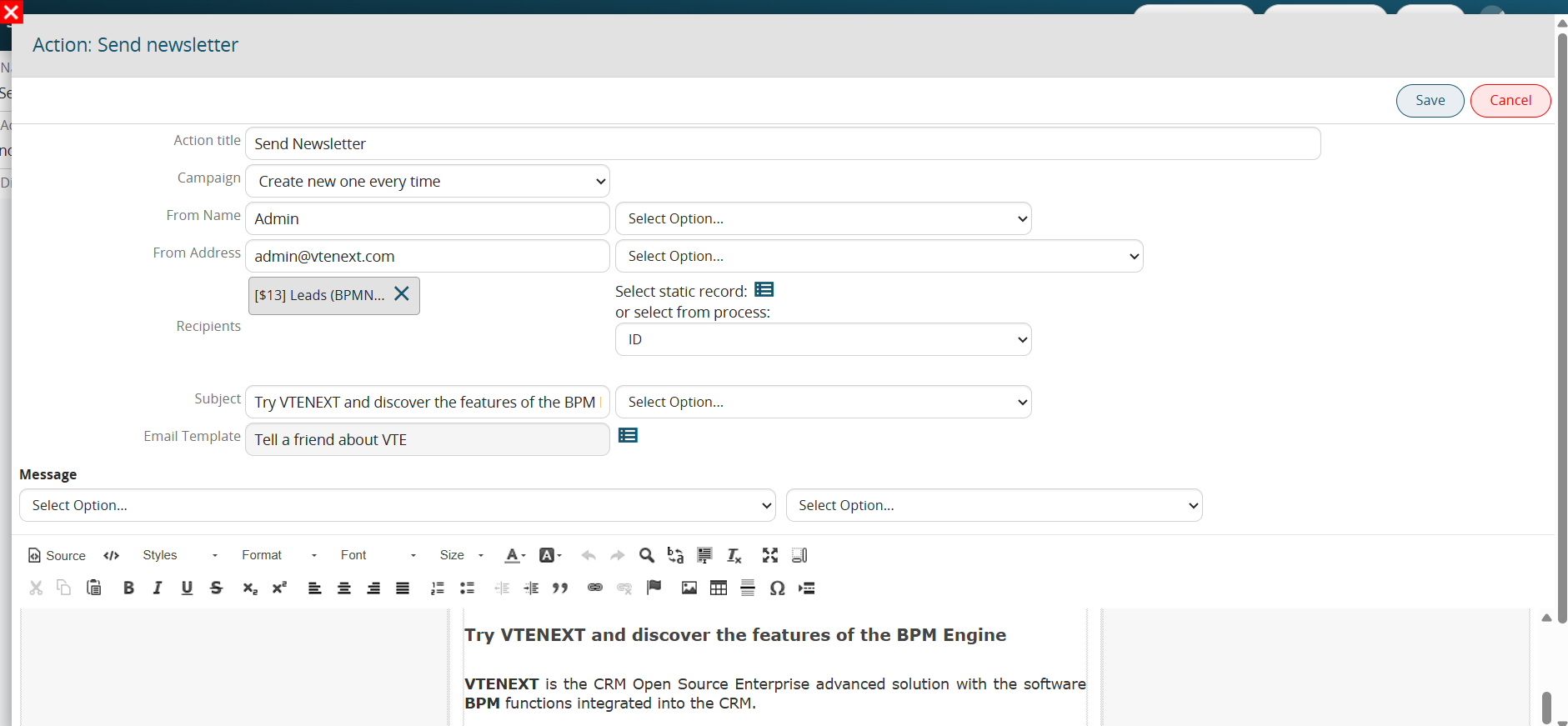Click the Action title field
Screen dimensions: 1568x726
(x=783, y=143)
